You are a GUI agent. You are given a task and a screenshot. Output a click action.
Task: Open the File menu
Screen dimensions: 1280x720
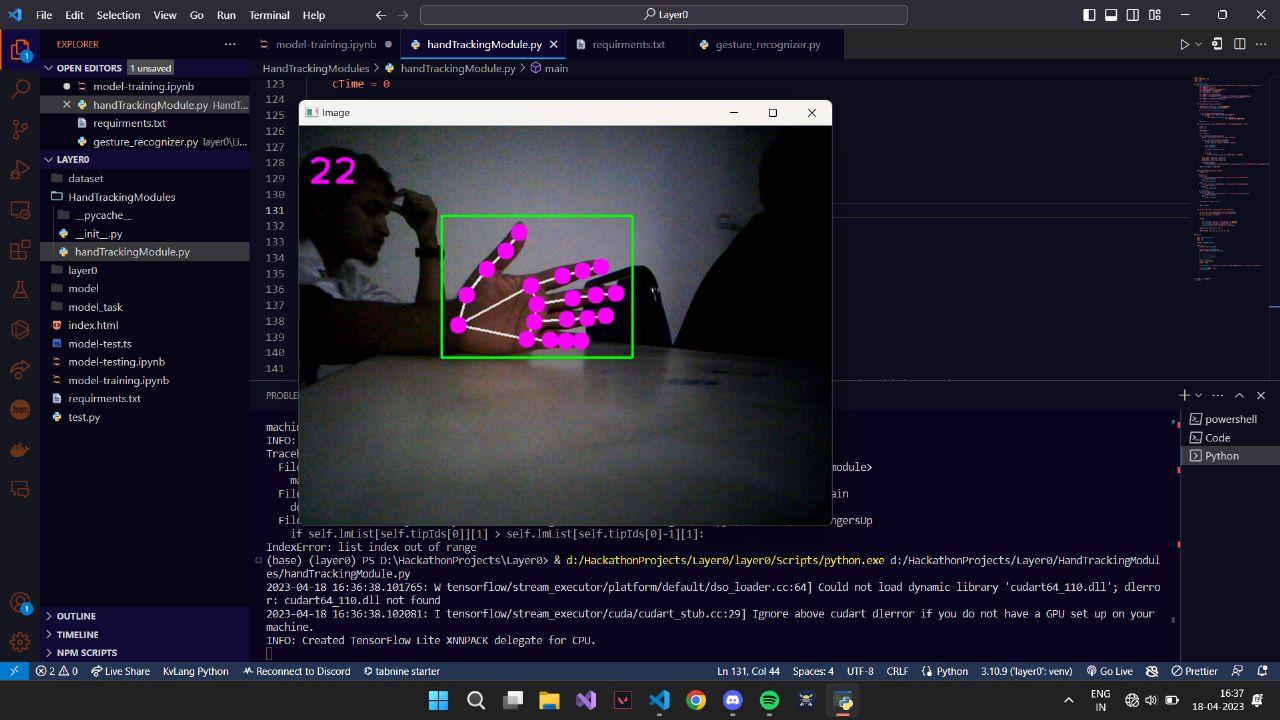point(44,15)
